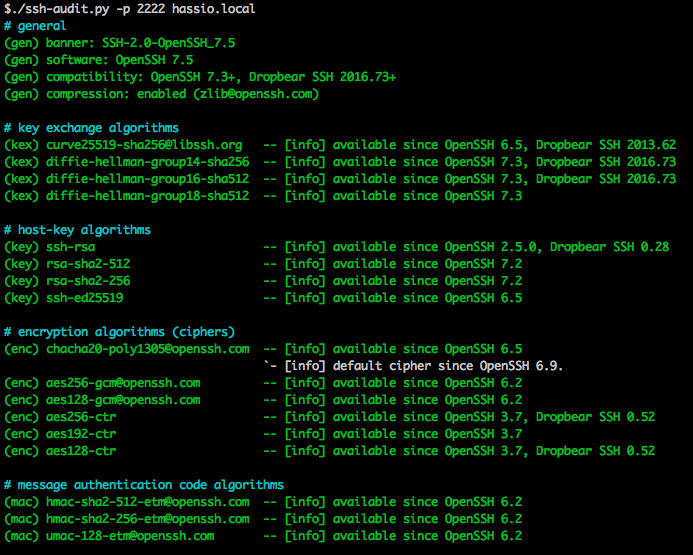Image resolution: width=693 pixels, height=555 pixels.
Task: Select diffie-hellman-group16-sha512 entry
Action: pos(340,179)
